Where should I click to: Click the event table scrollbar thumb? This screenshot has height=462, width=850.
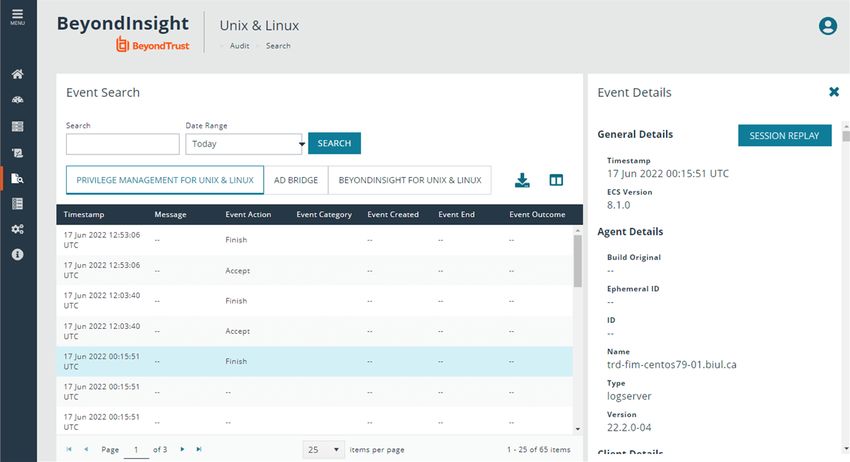point(578,261)
